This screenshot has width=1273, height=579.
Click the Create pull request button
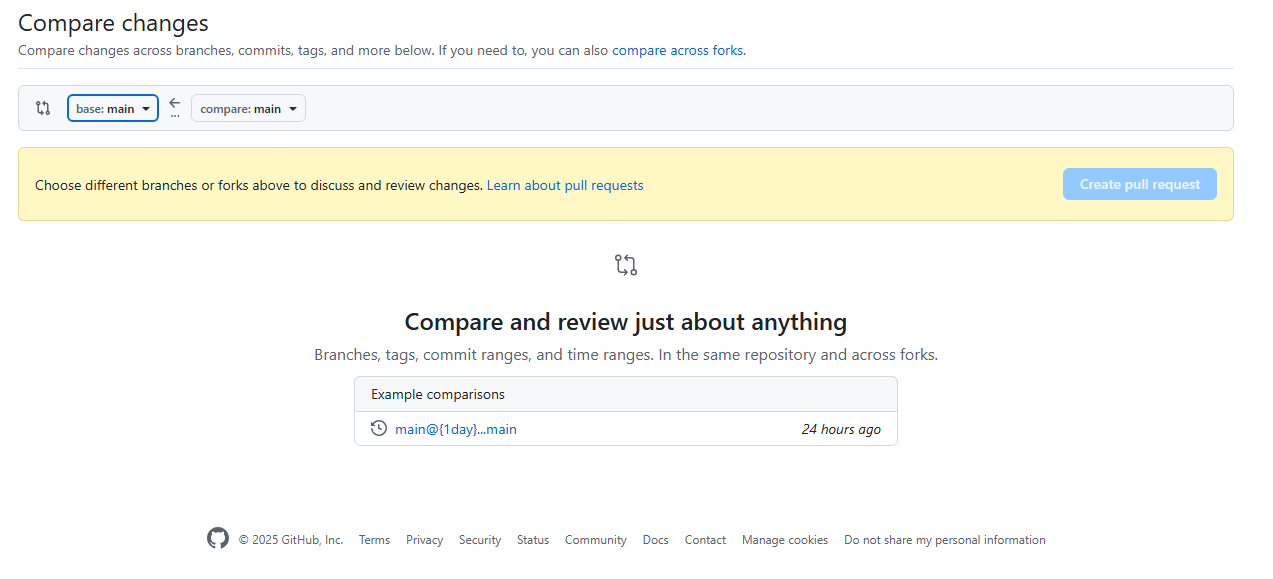(1139, 183)
